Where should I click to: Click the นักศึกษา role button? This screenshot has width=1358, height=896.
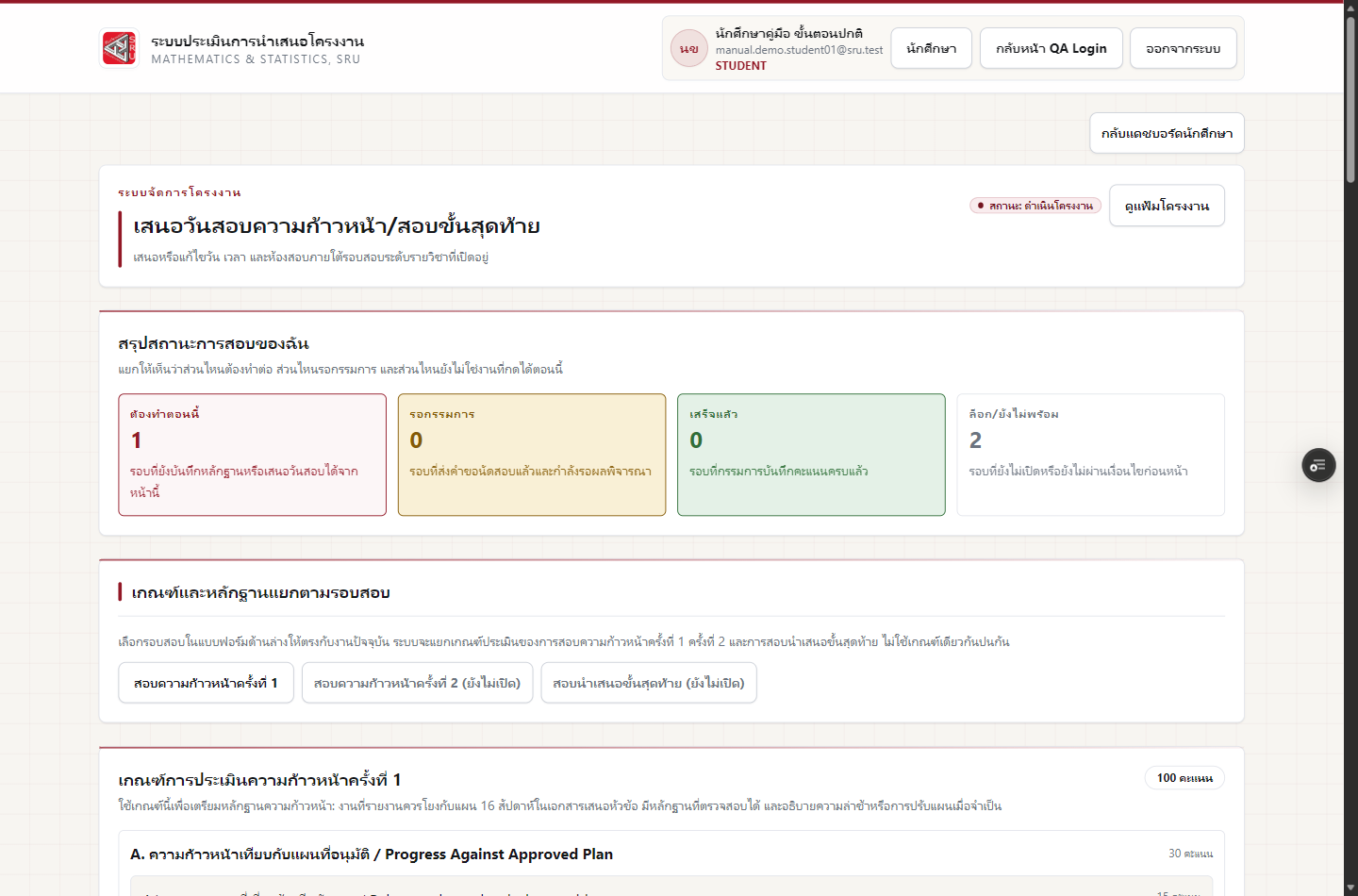point(931,48)
